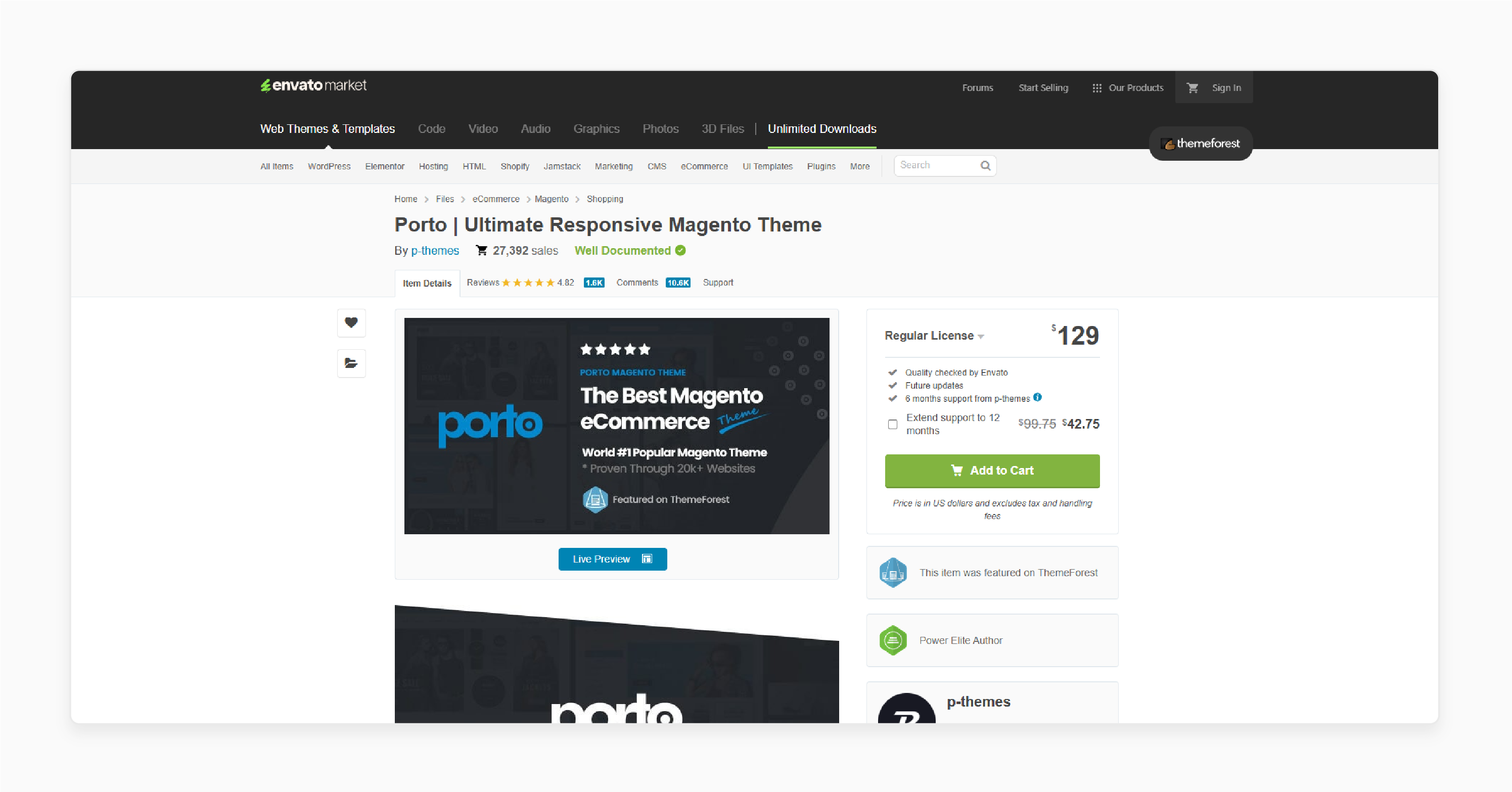This screenshot has height=792, width=1512.
Task: Open the Support tab
Action: pyautogui.click(x=718, y=283)
